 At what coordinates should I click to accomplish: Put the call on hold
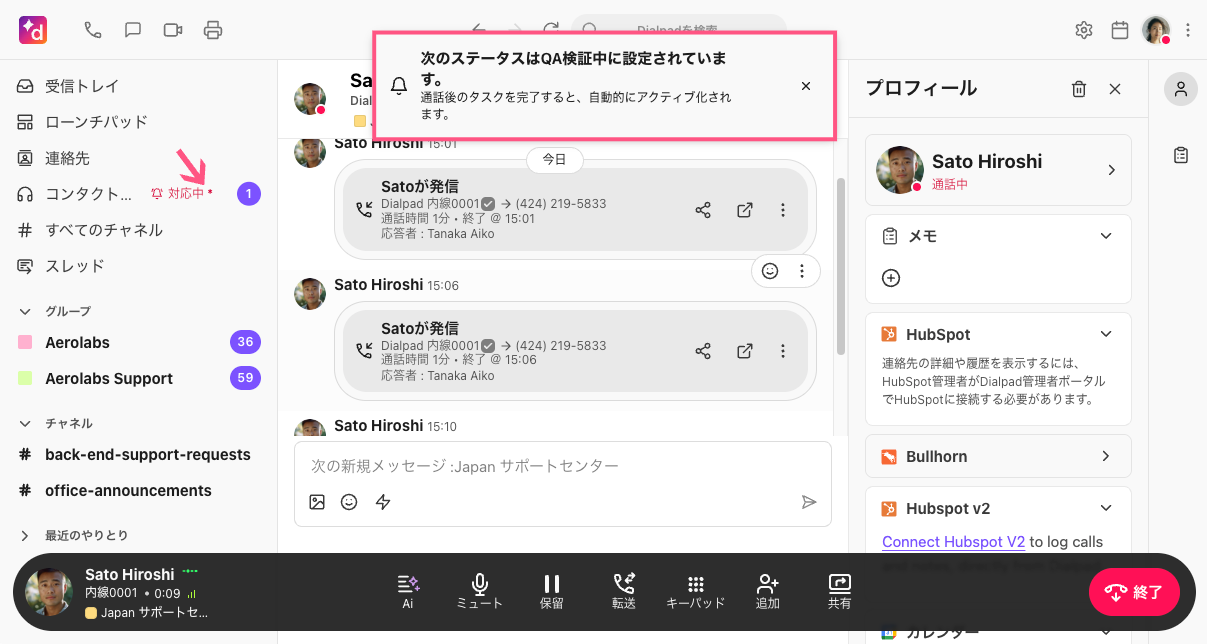(x=552, y=592)
